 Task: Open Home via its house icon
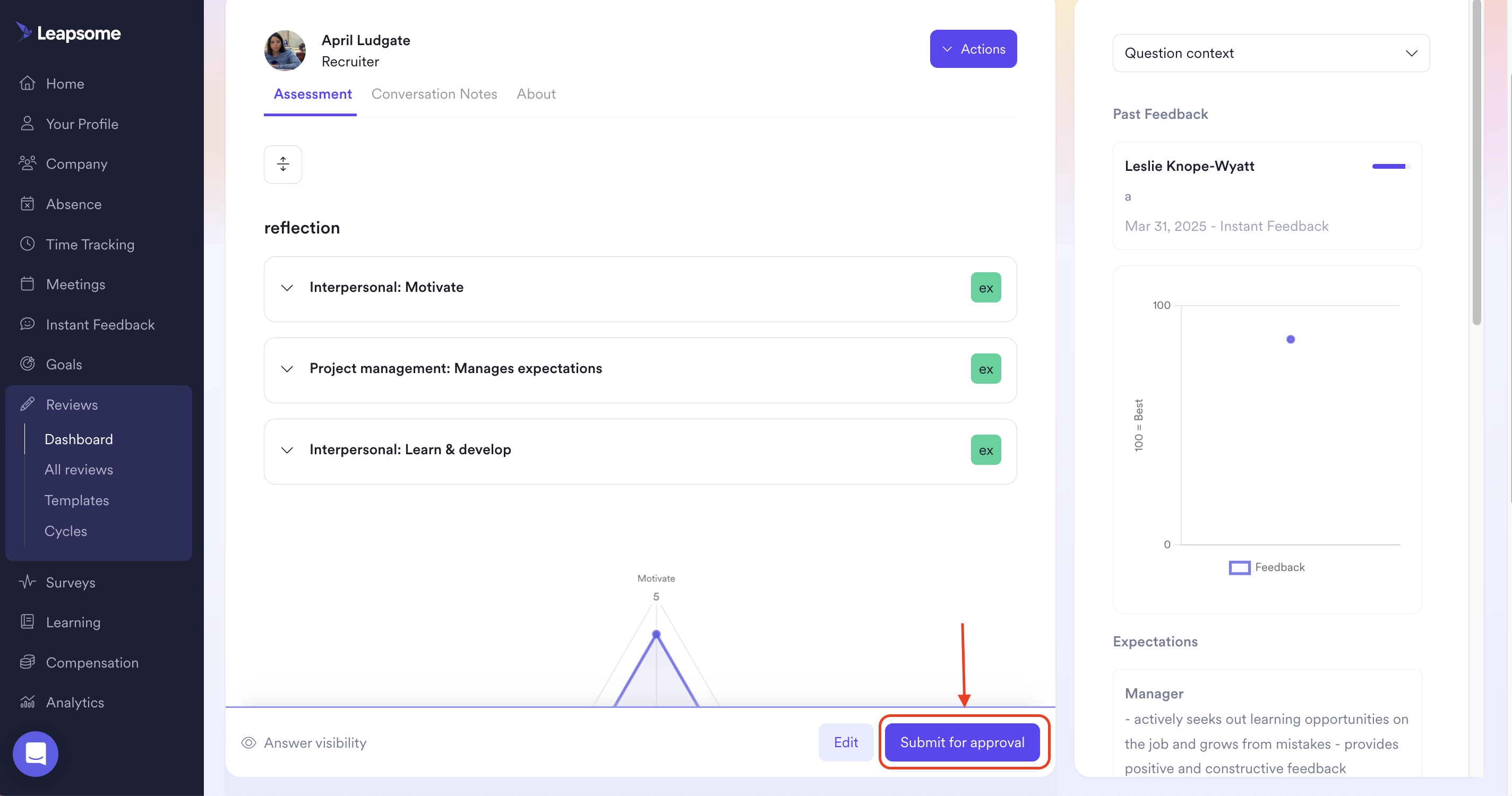tap(27, 83)
